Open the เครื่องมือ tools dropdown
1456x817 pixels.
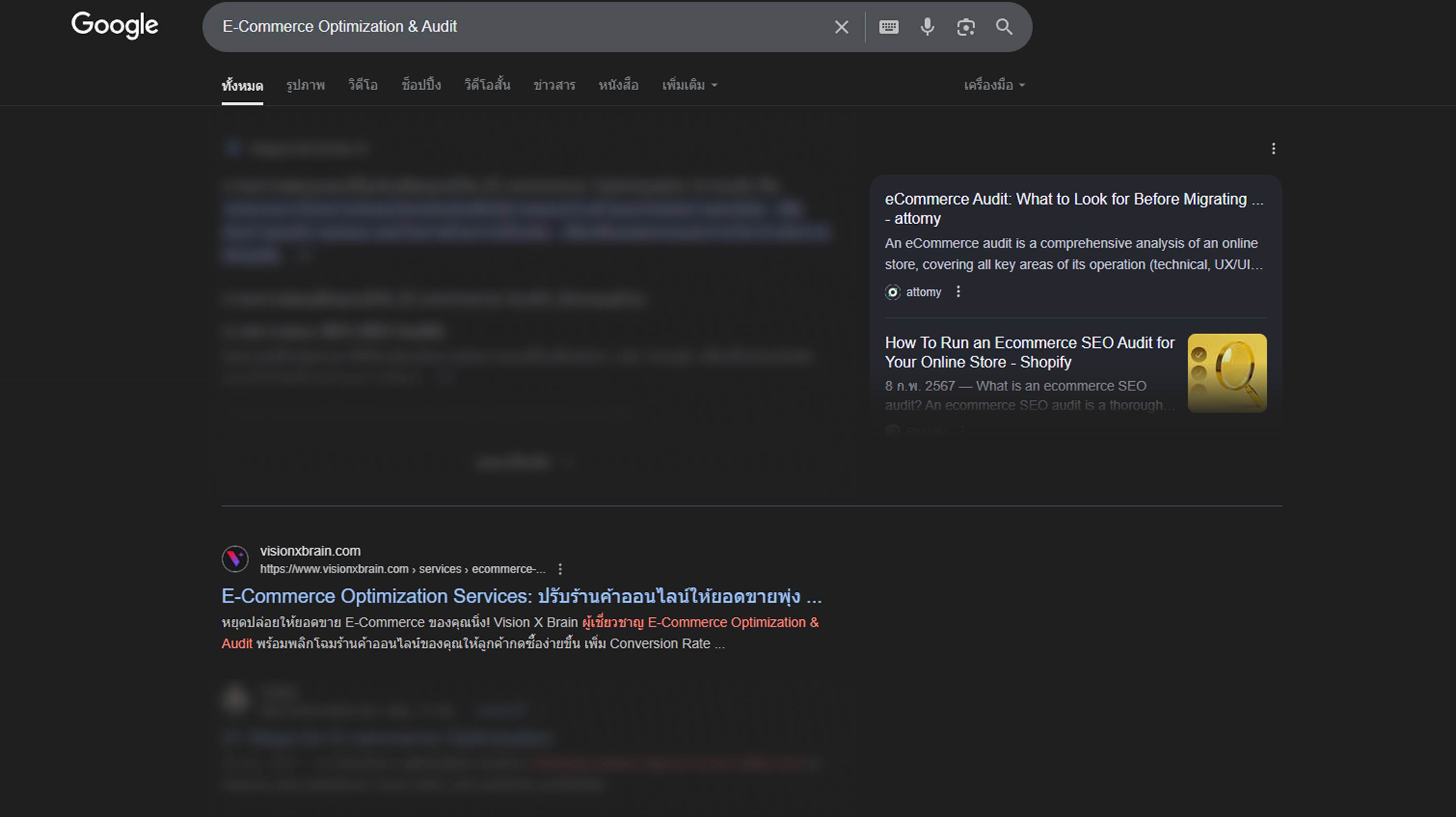click(x=994, y=85)
